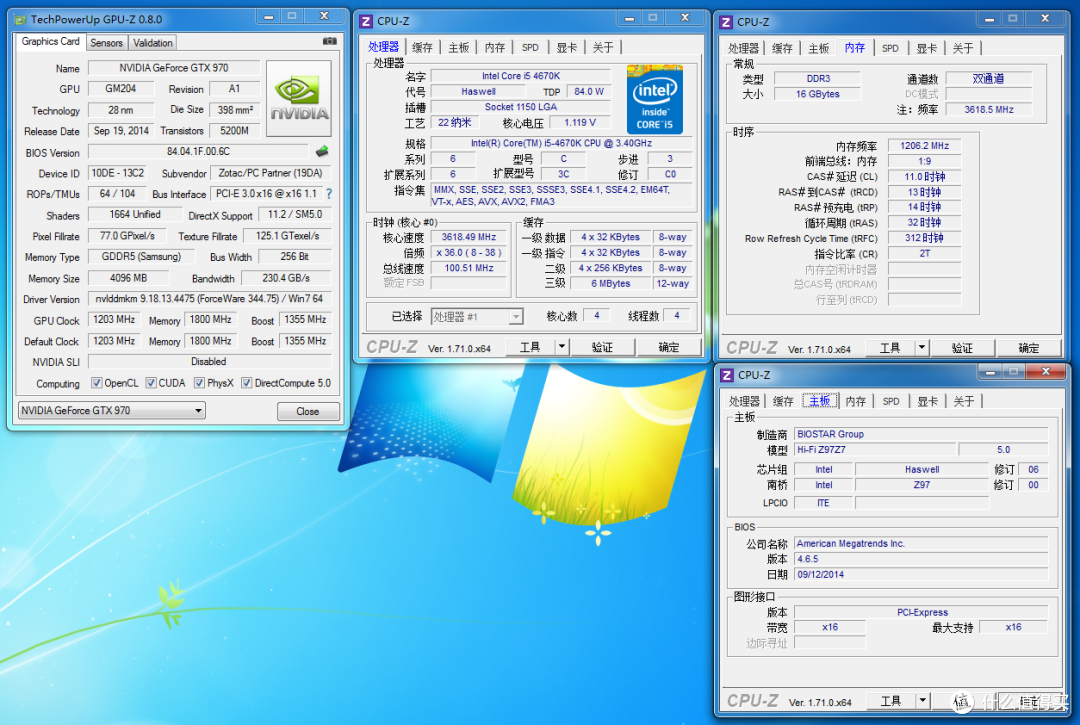Open SPD tab in processor CPU-Z window
Image resolution: width=1080 pixels, height=725 pixels.
(530, 48)
